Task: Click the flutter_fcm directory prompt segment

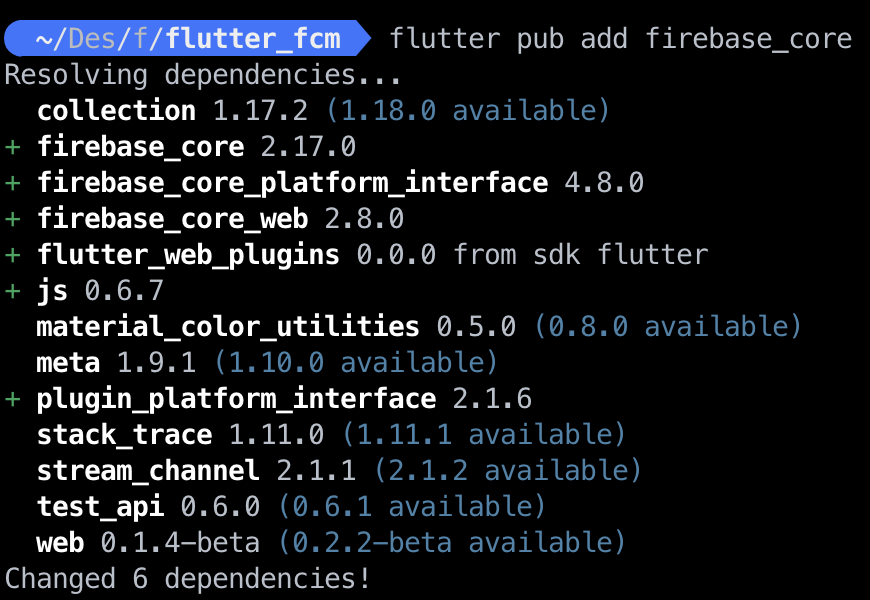Action: tap(186, 38)
